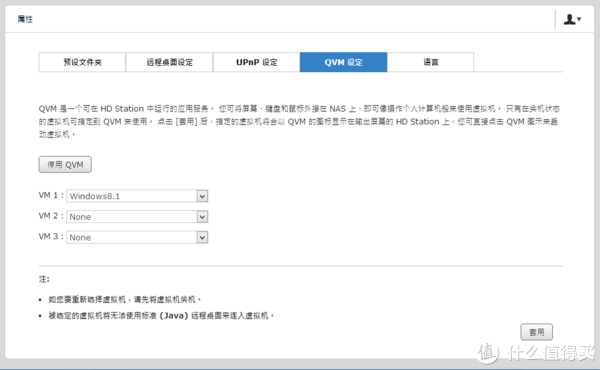Open the UPnP 设定 tab
This screenshot has width=600, height=370.
coord(256,62)
